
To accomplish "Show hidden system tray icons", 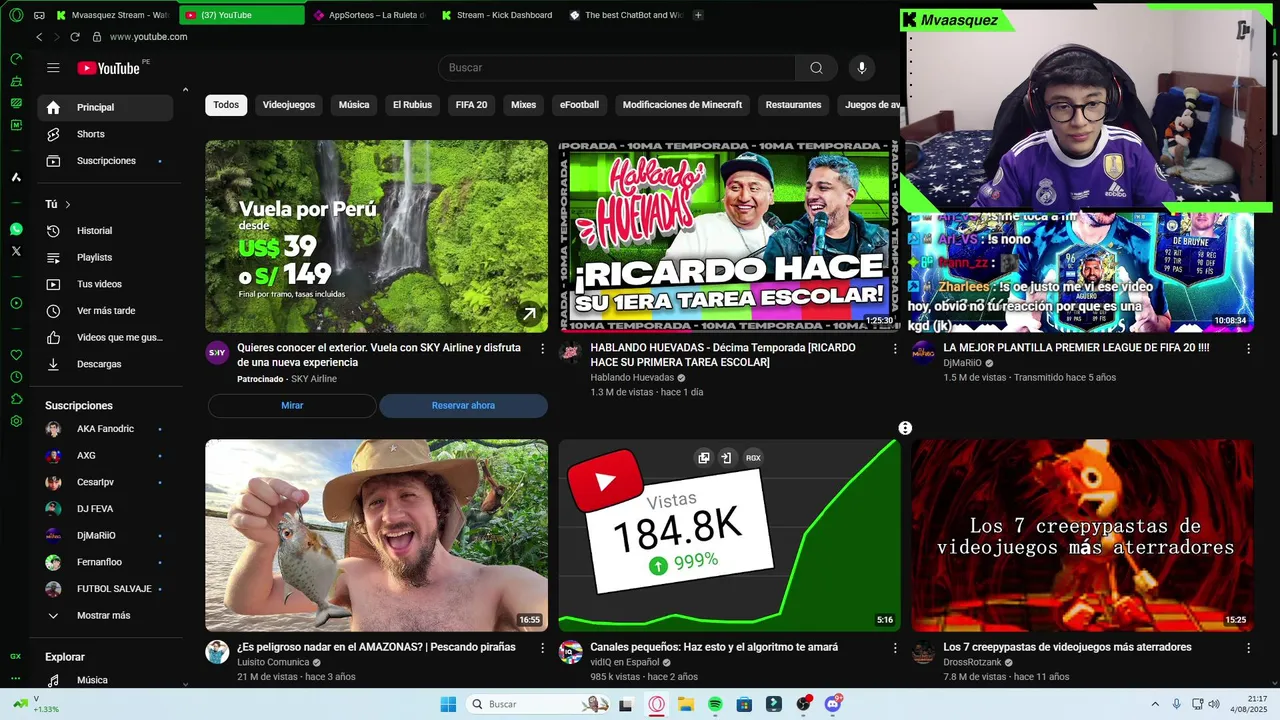I will [1155, 704].
